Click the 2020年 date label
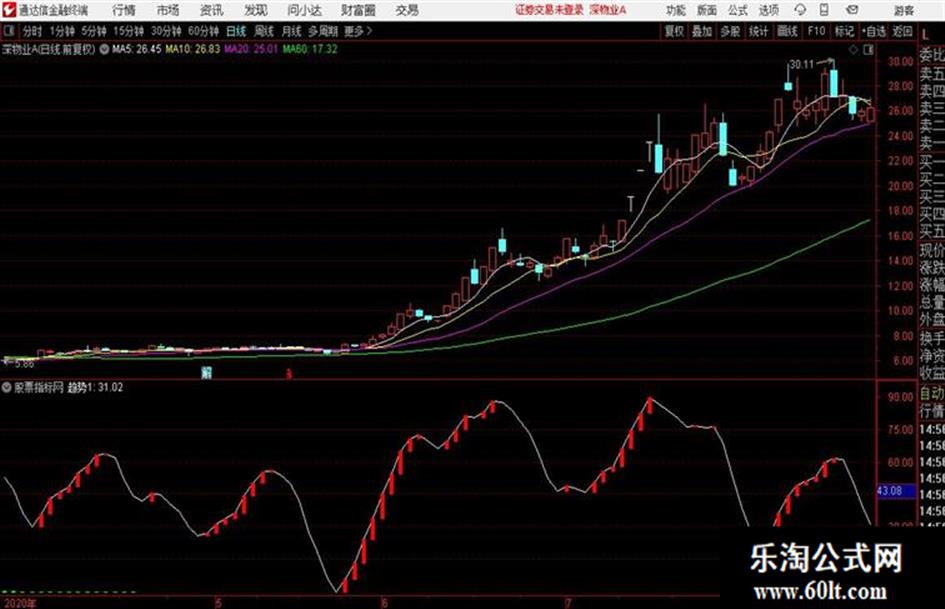 point(20,603)
